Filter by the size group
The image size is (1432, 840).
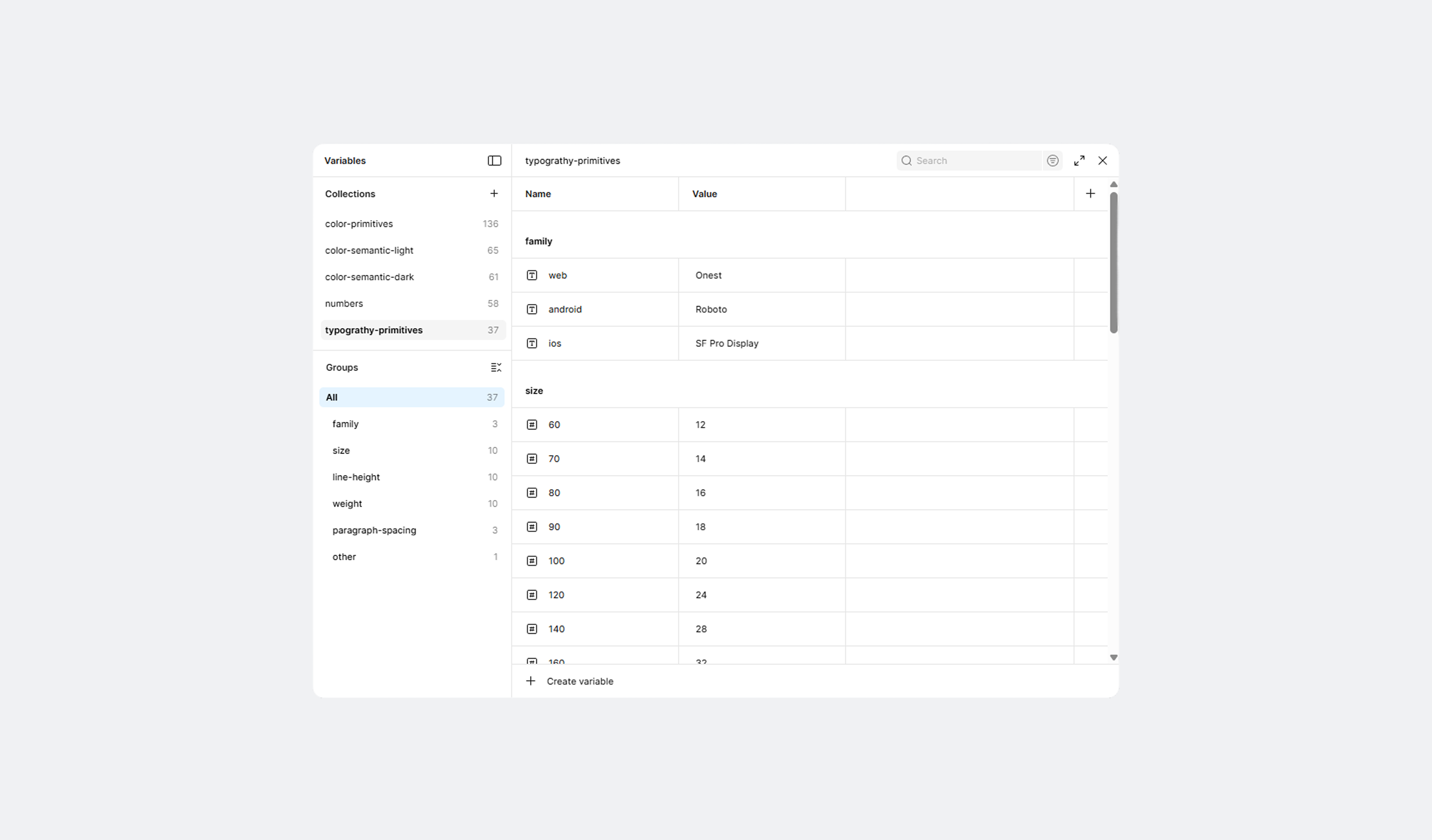point(412,451)
